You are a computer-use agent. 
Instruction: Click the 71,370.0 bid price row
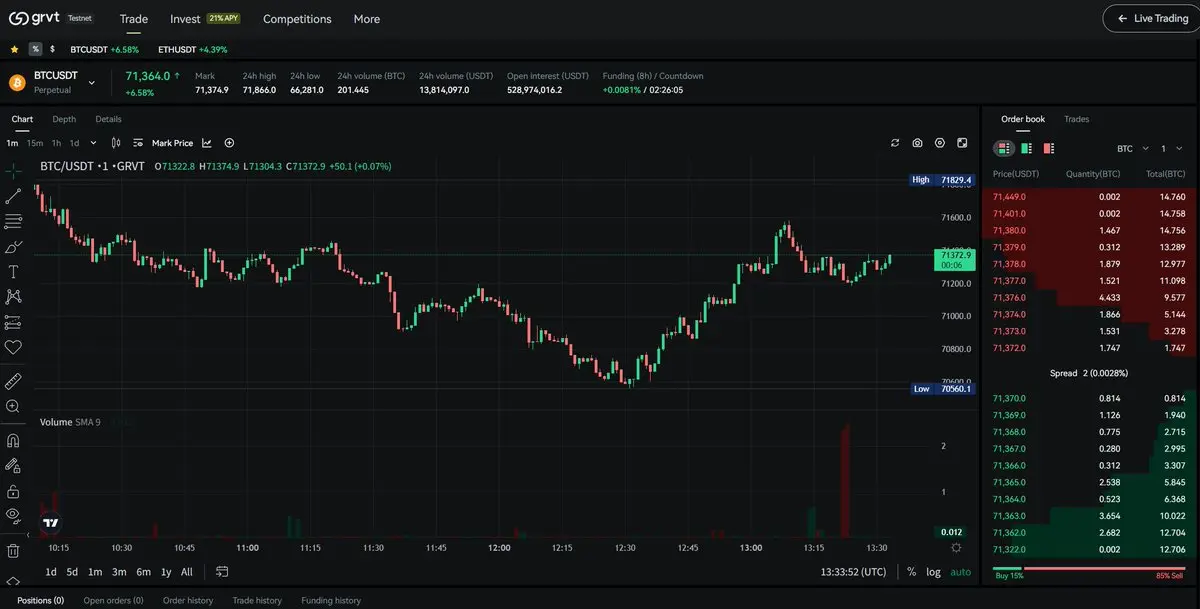tap(1090, 398)
